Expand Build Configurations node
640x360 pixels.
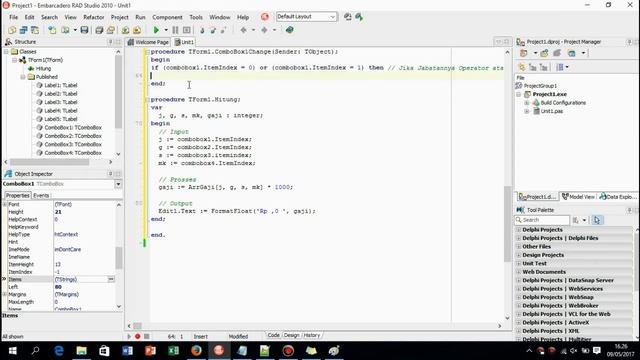[527, 103]
